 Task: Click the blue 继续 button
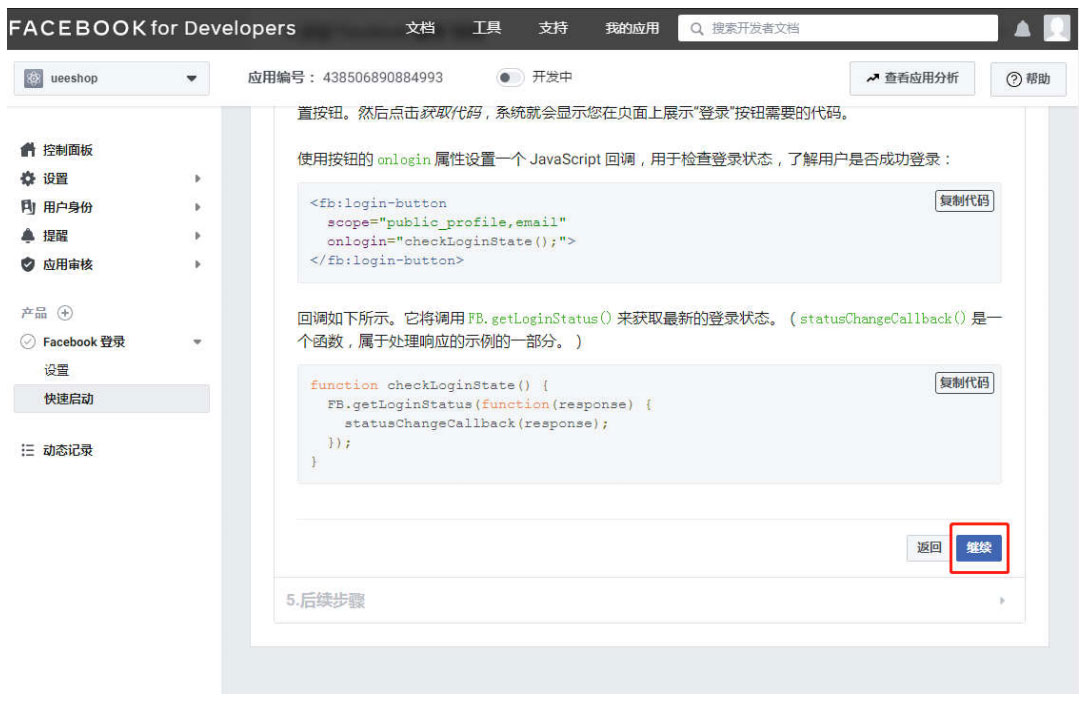[x=979, y=547]
